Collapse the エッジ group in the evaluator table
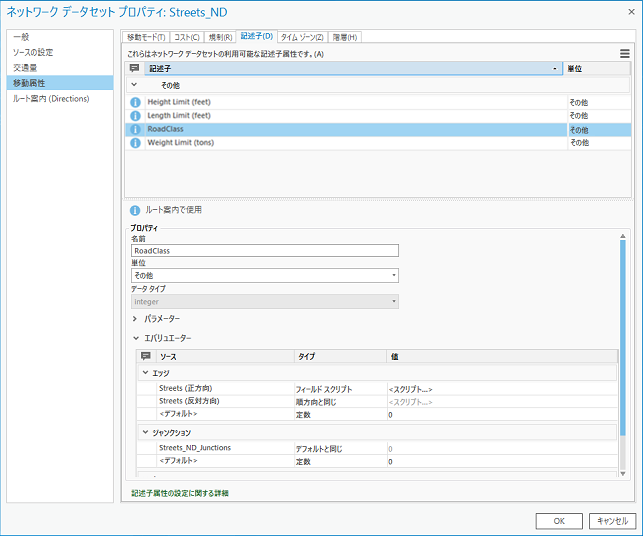This screenshot has width=643, height=536. point(146,373)
